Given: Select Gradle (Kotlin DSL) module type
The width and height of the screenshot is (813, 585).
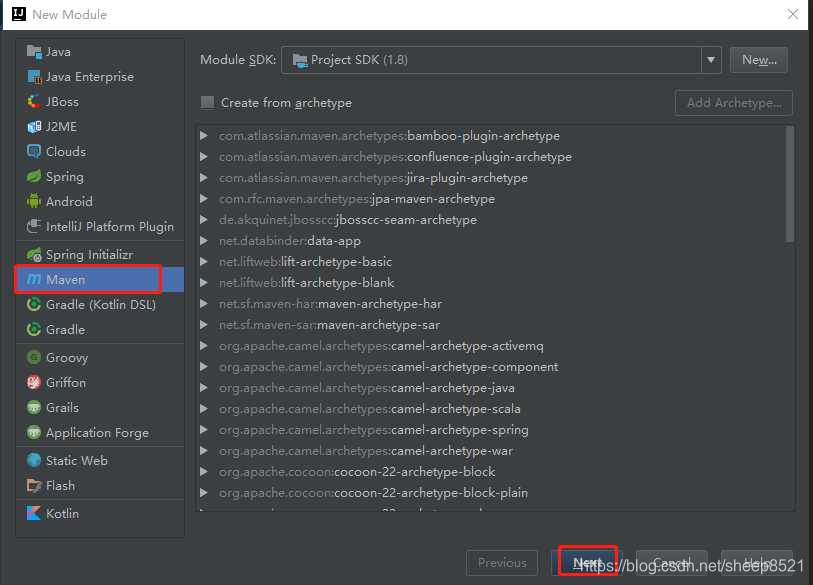Looking at the screenshot, I should click(x=100, y=304).
